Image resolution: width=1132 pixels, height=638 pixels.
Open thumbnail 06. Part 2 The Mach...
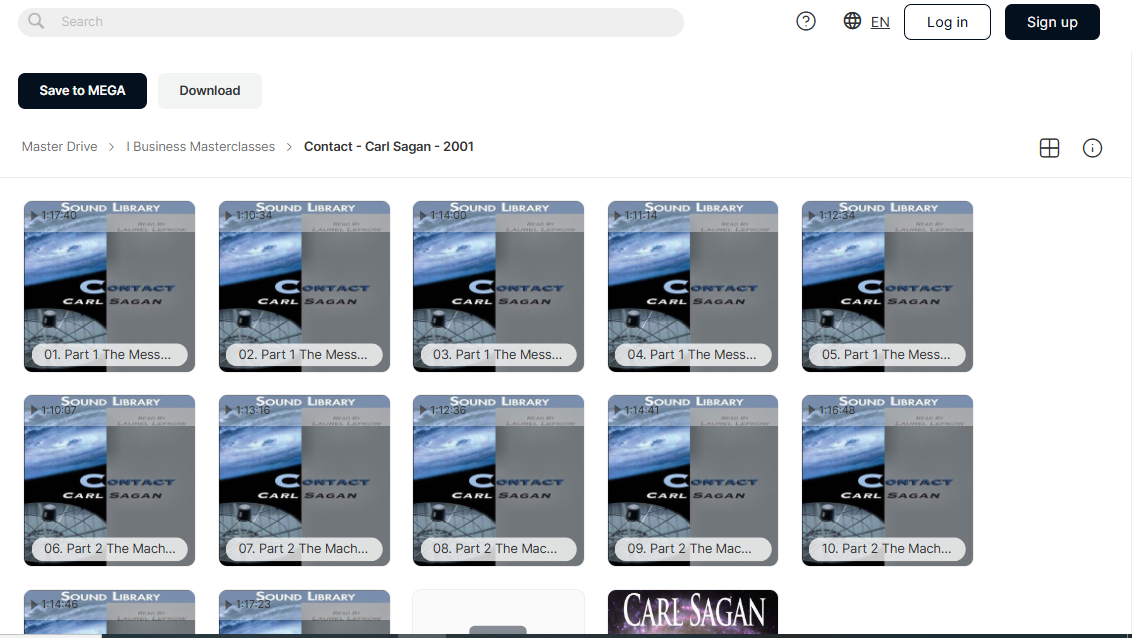110,481
